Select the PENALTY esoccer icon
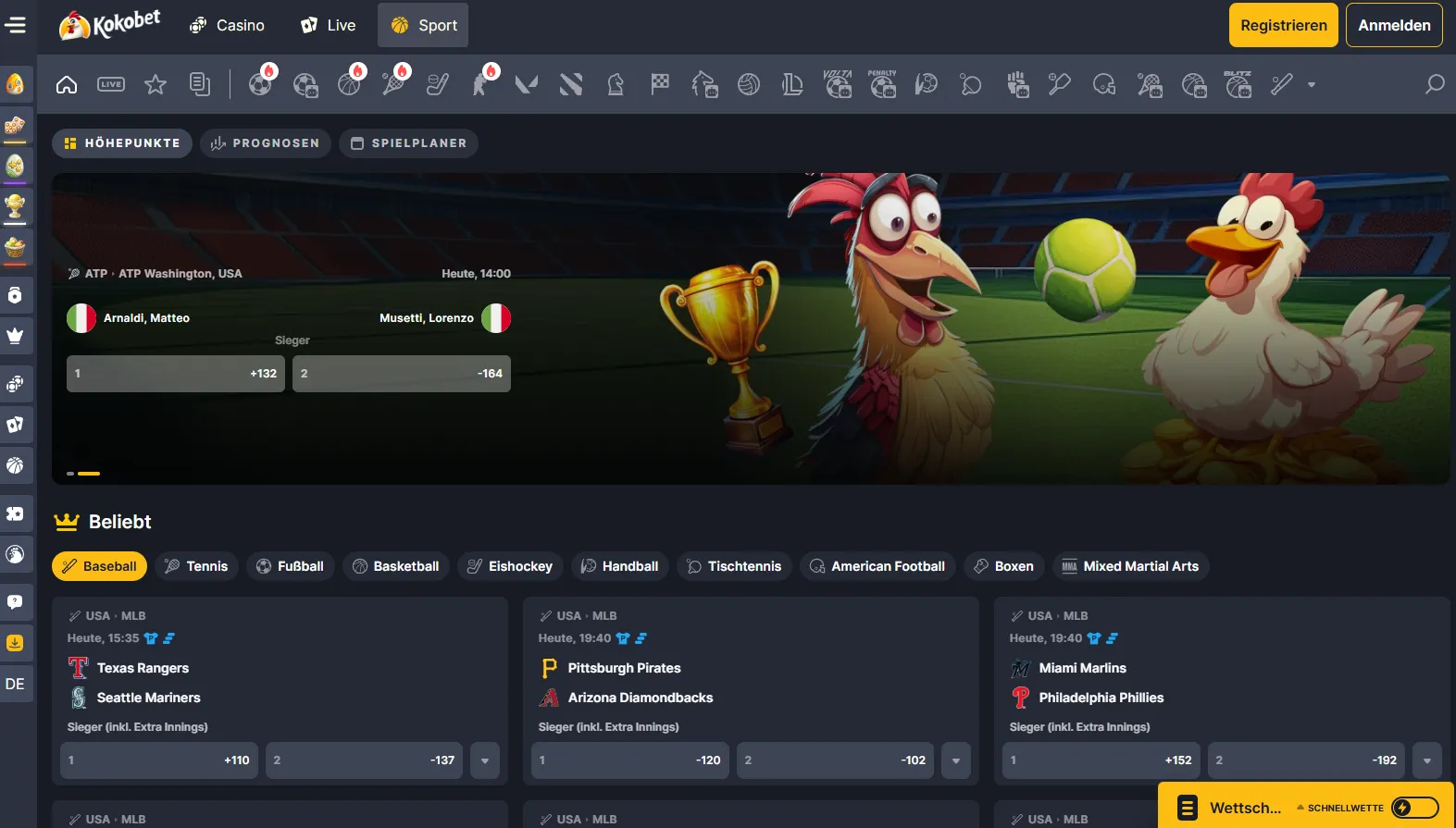The width and height of the screenshot is (1456, 828). [x=882, y=84]
